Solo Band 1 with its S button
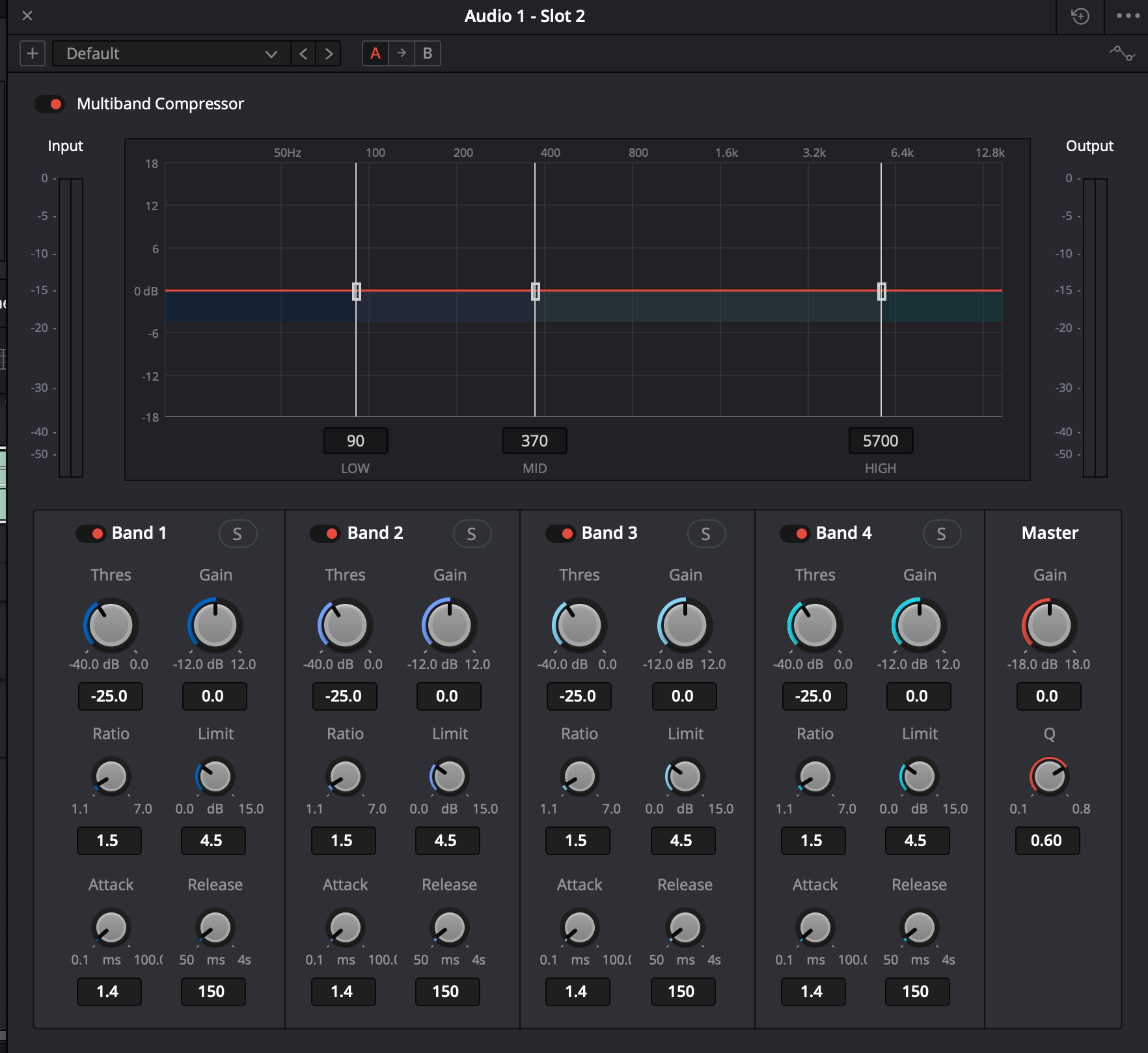Screen dimensions: 1148x1053 238,534
